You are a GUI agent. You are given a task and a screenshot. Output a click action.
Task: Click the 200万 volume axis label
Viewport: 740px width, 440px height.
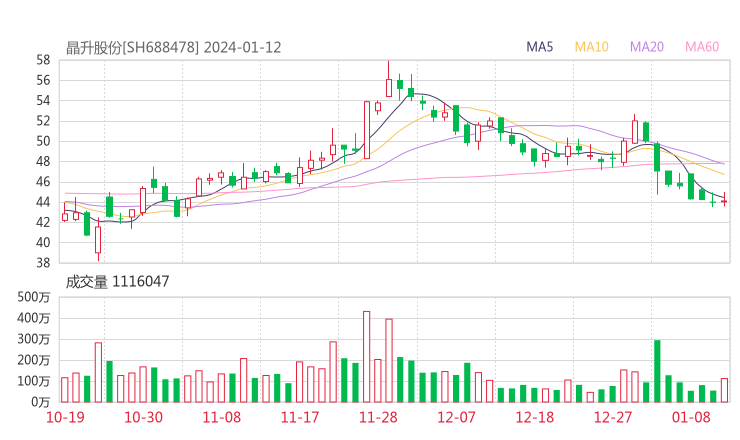click(34, 360)
